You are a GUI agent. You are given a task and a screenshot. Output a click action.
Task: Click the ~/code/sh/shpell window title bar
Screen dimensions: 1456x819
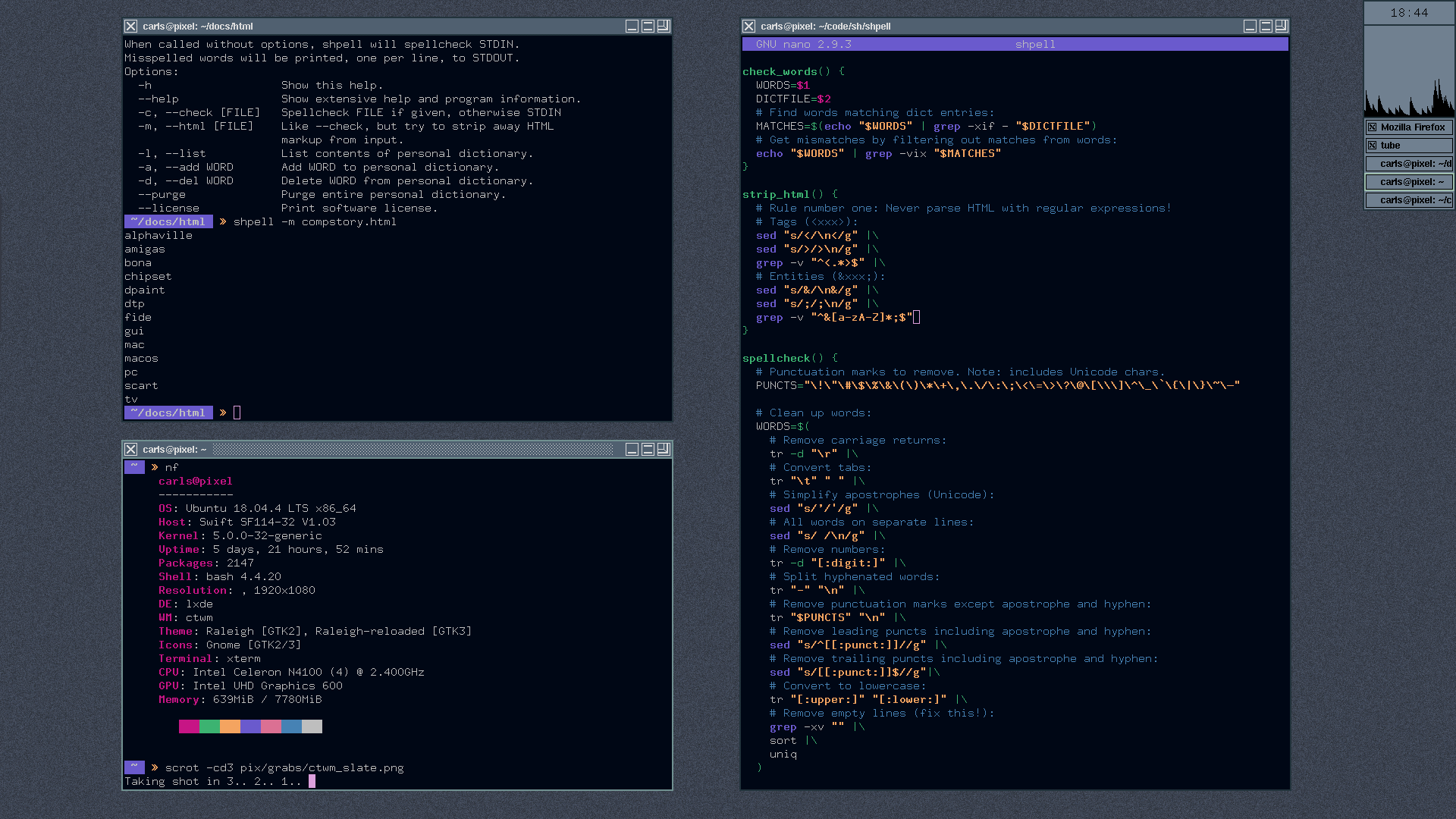[x=986, y=27]
